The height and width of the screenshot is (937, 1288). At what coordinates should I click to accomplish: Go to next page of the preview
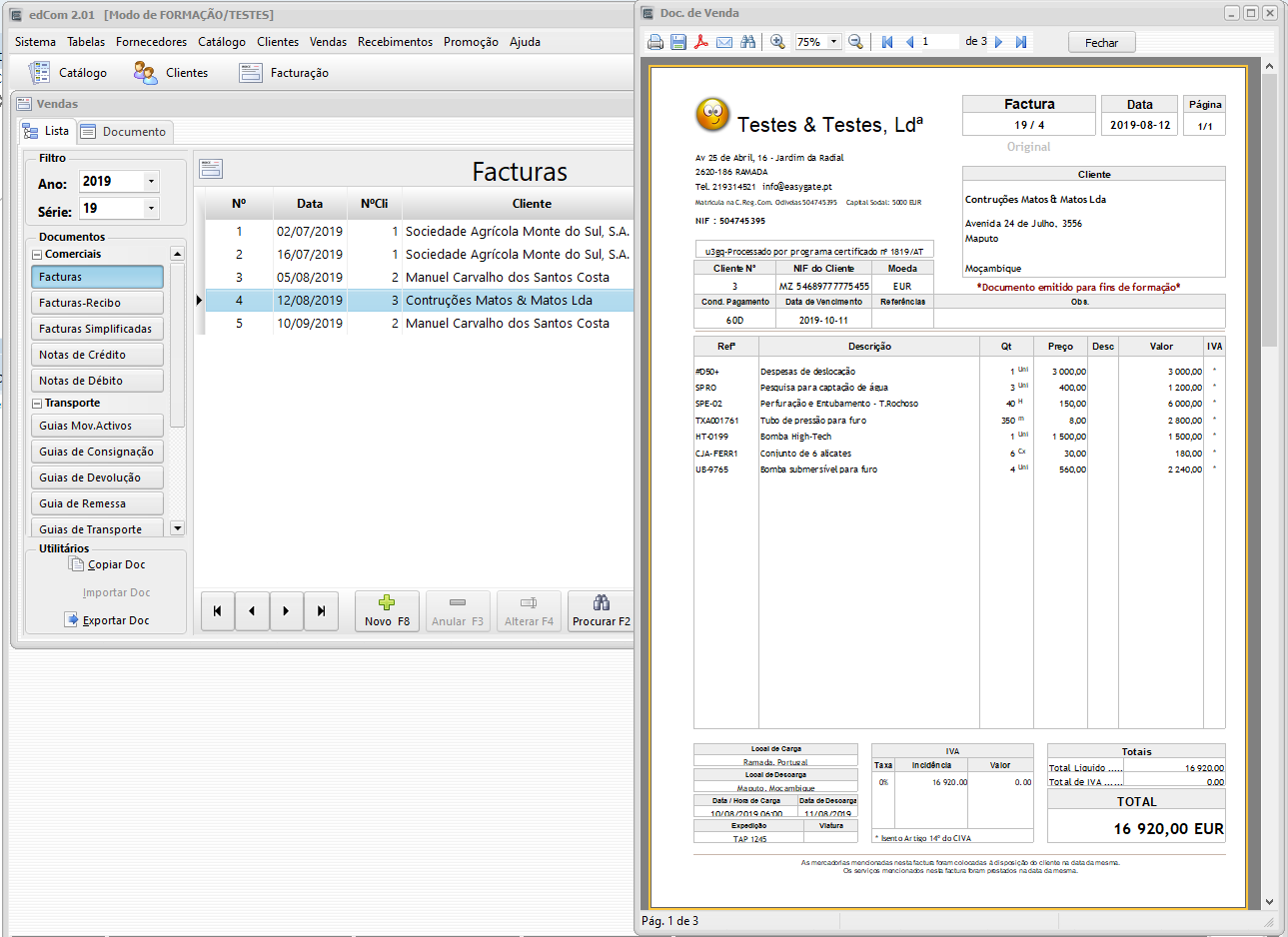[x=998, y=42]
